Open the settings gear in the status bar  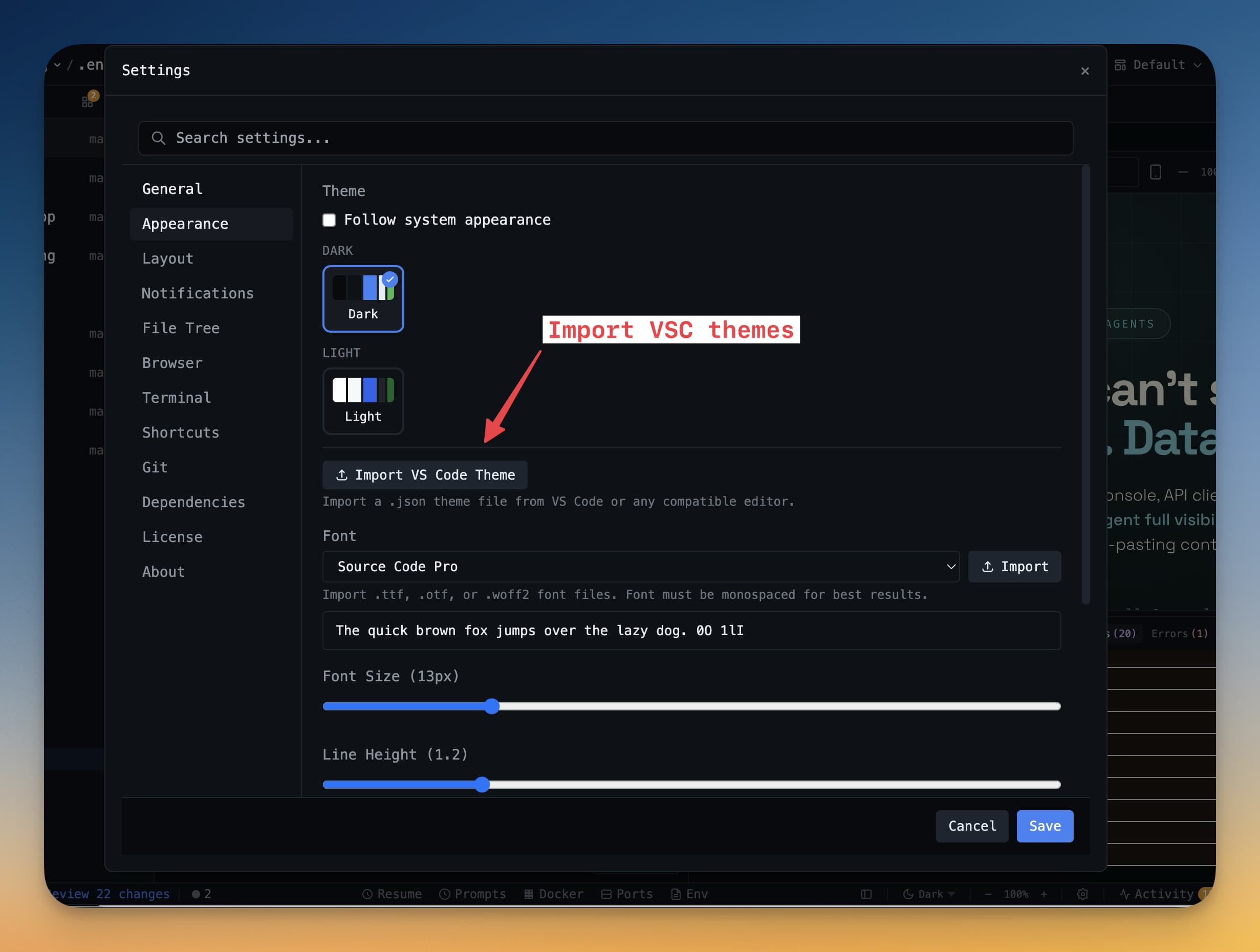coord(1082,893)
